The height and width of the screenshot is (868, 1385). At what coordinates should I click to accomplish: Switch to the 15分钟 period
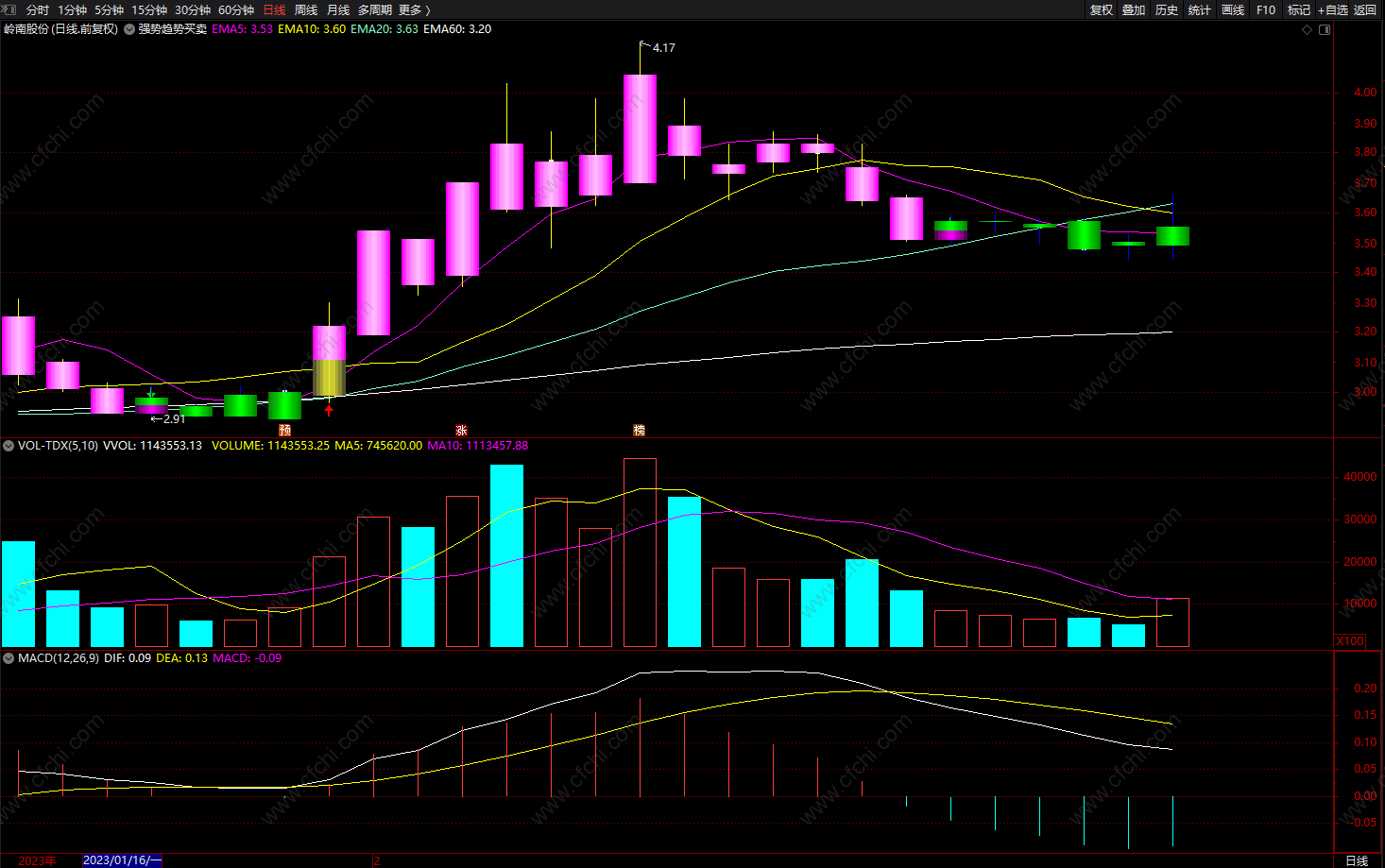pos(148,9)
